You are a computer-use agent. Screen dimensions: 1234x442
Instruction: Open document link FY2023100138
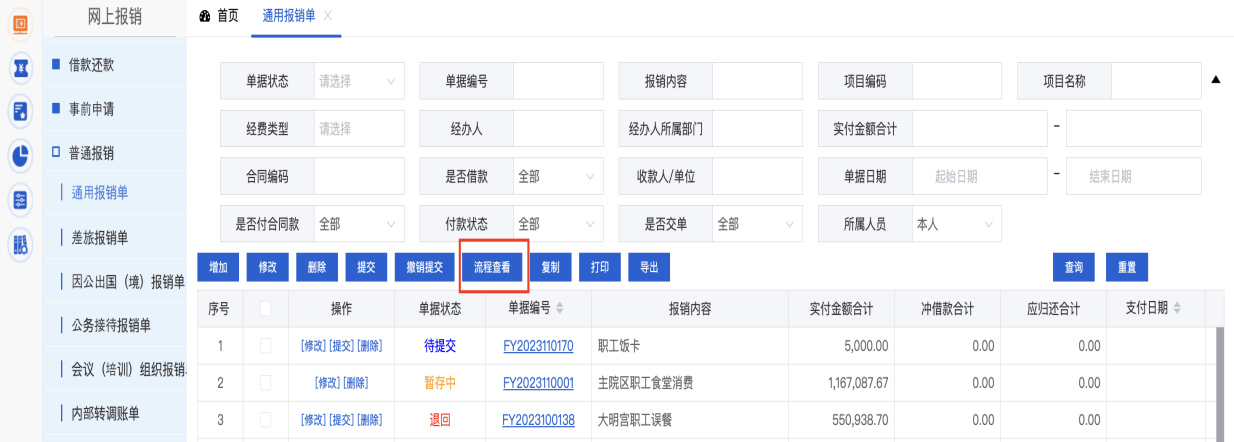(x=538, y=419)
